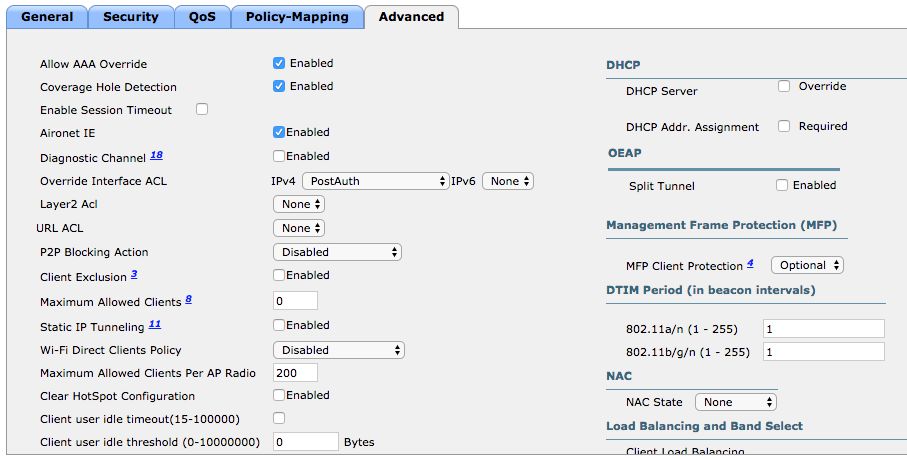Expand Wi-Fi Direct Clients Policy dropdown
This screenshot has width=907, height=460.
pos(339,350)
